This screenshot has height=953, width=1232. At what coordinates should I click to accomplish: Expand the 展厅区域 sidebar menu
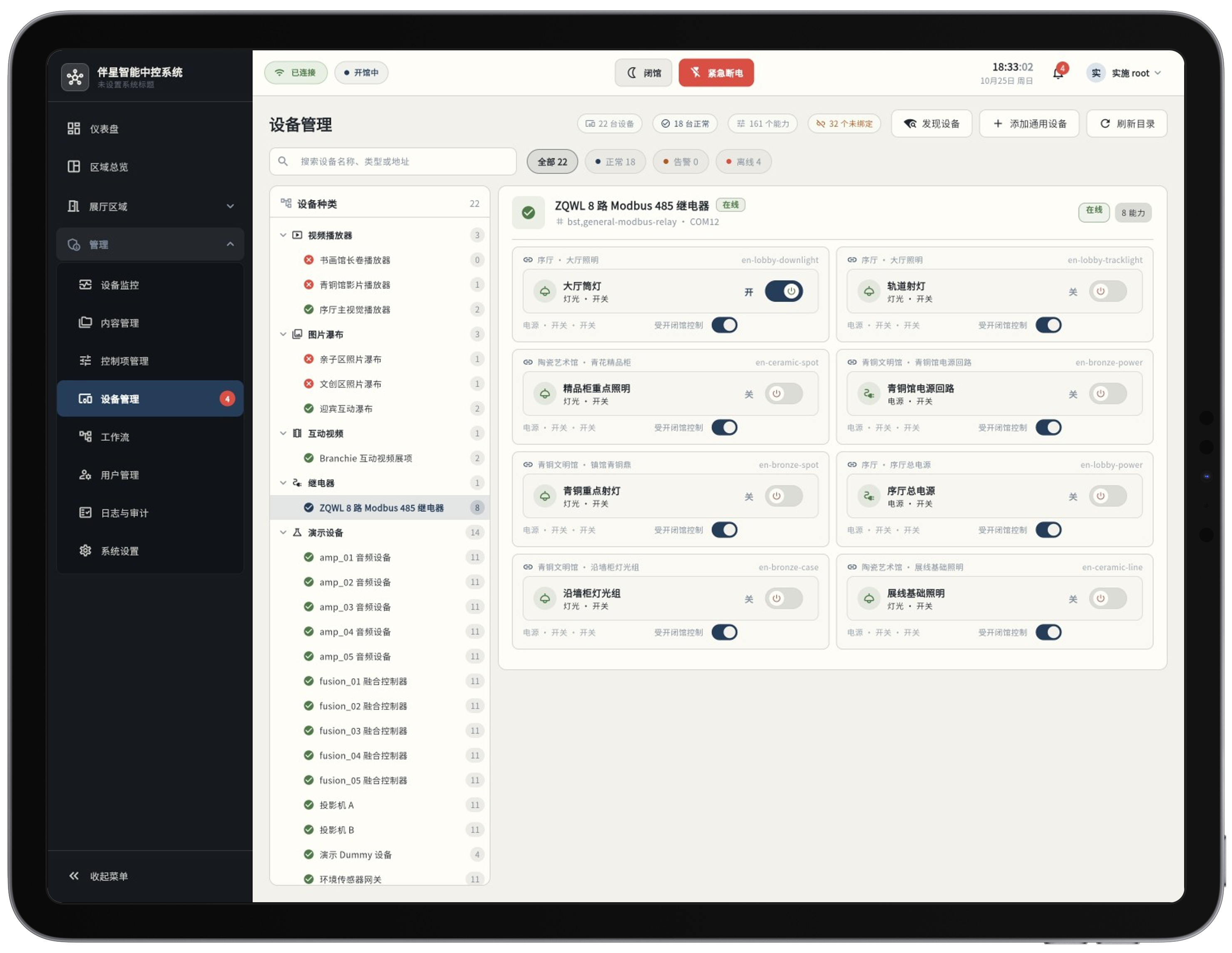click(150, 206)
